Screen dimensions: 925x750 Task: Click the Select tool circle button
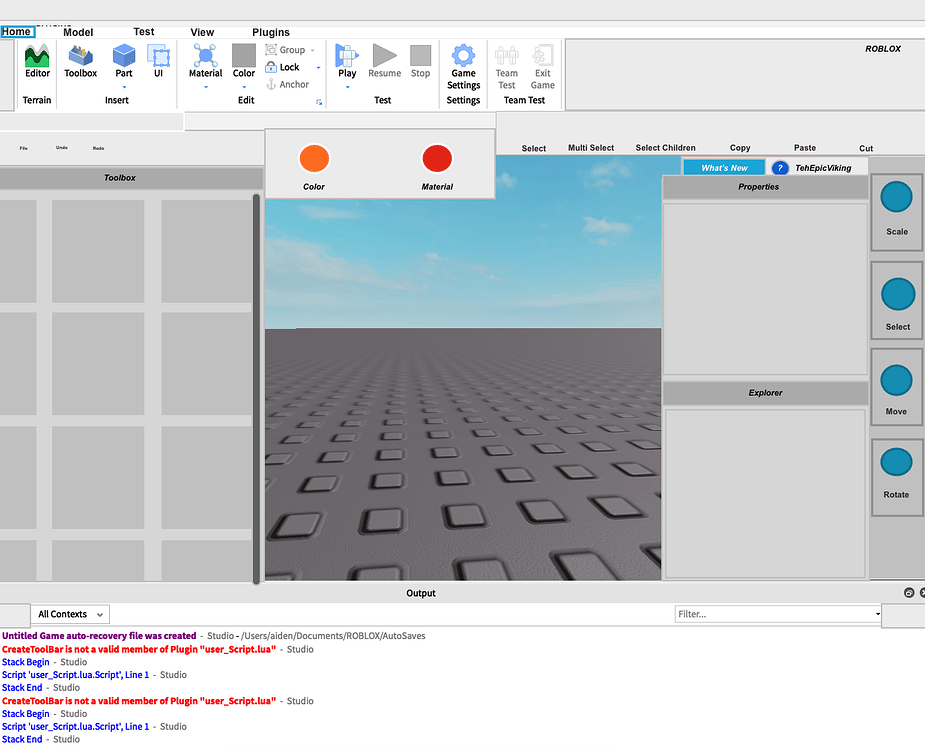897,293
